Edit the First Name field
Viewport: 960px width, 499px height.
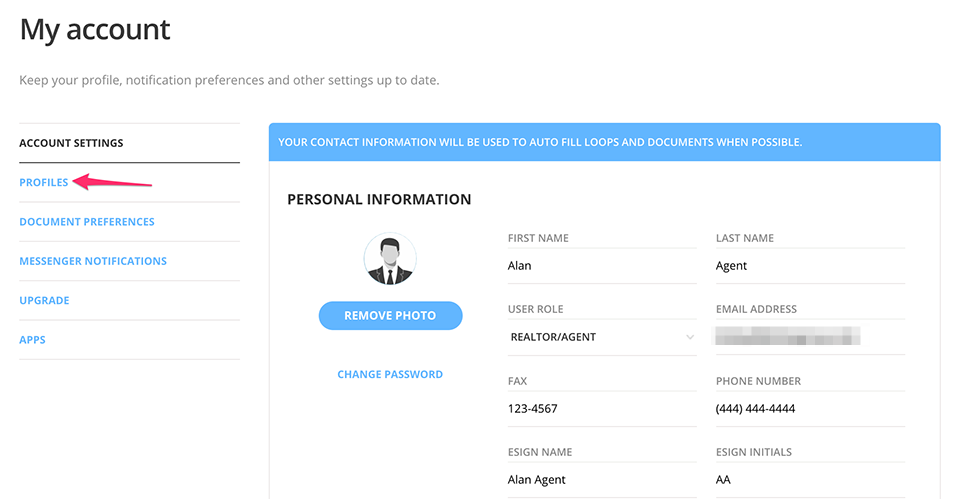click(600, 266)
